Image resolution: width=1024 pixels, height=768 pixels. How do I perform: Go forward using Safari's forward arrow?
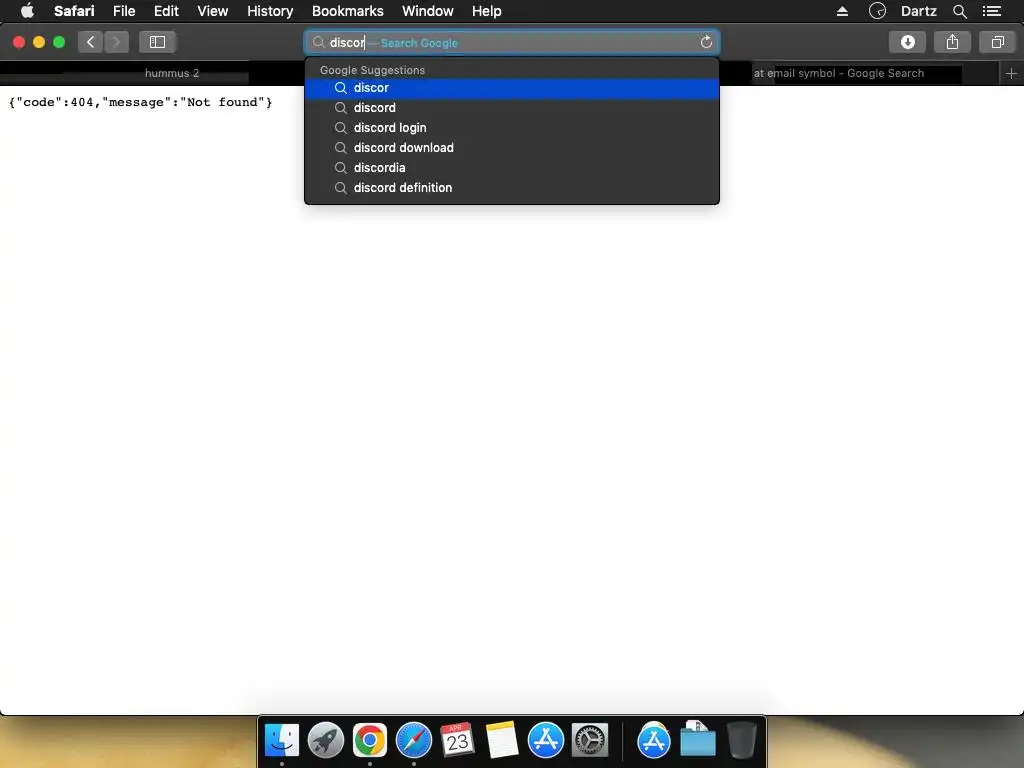pyautogui.click(x=116, y=42)
